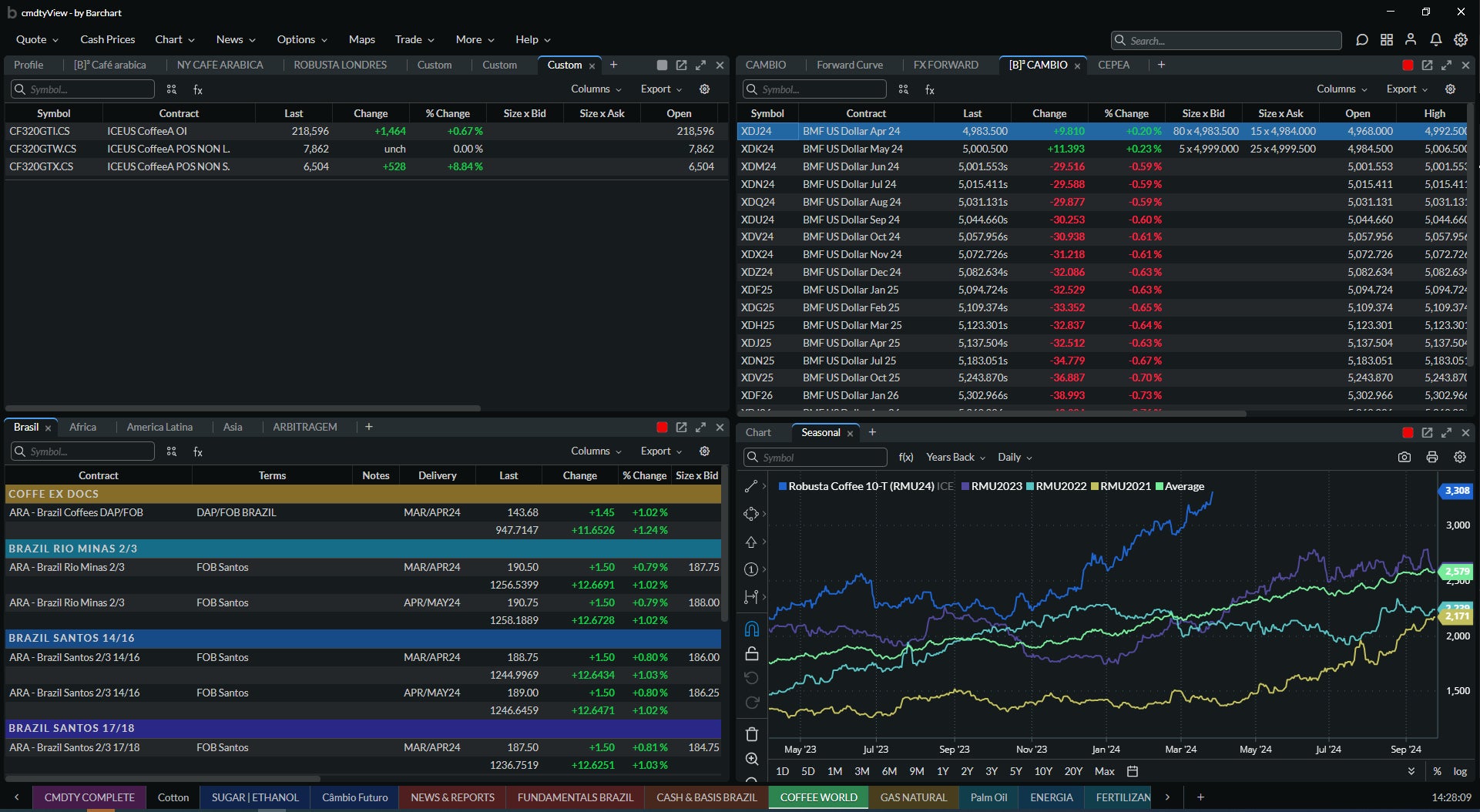Set chart range to 6M

point(889,771)
